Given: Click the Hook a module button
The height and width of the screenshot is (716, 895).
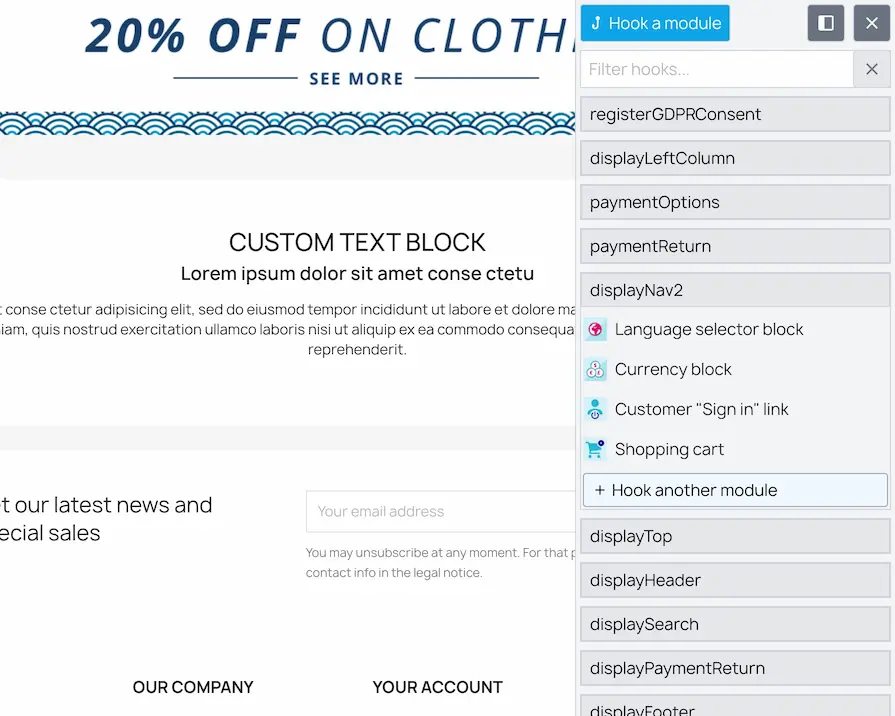Looking at the screenshot, I should [x=655, y=23].
